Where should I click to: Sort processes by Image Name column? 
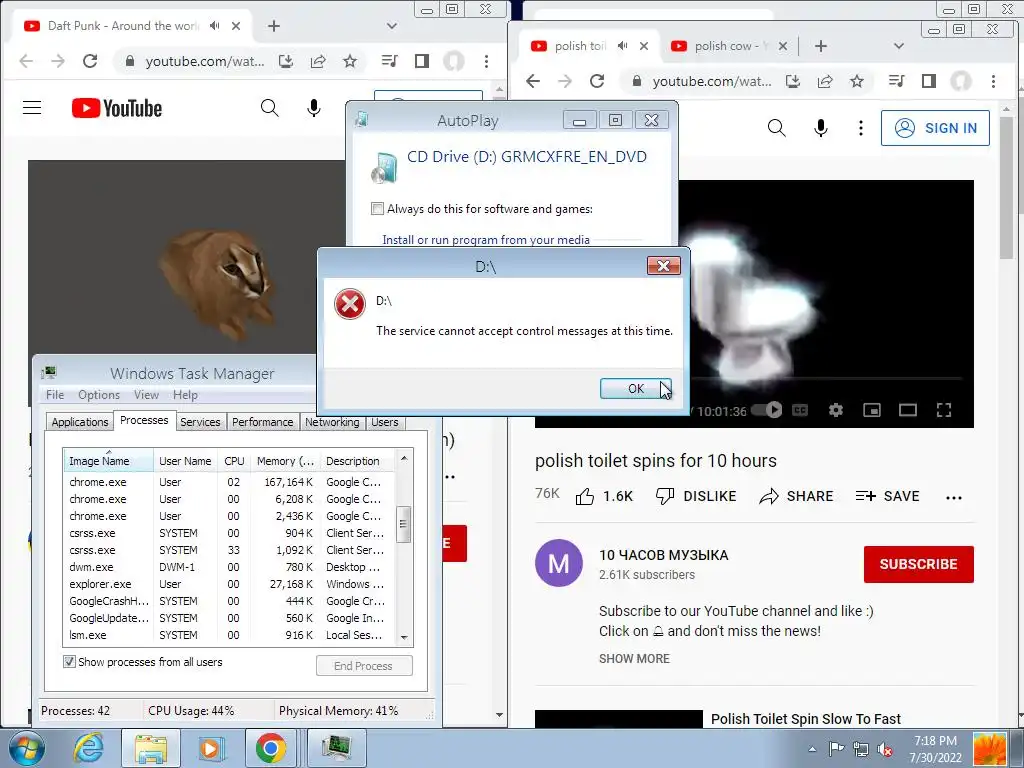tap(108, 460)
